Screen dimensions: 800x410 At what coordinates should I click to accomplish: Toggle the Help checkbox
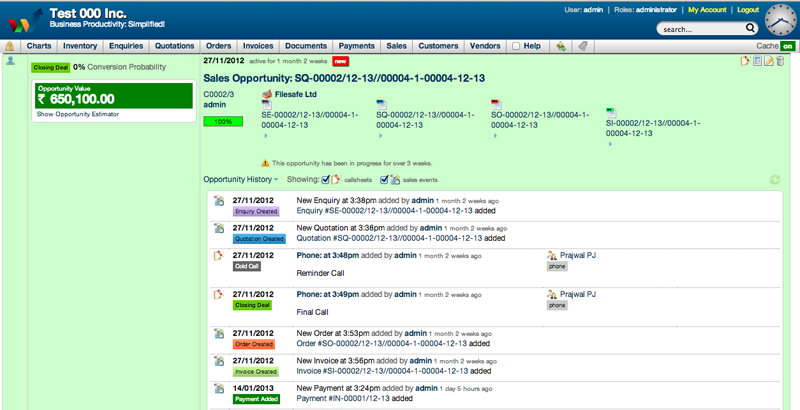pos(516,46)
